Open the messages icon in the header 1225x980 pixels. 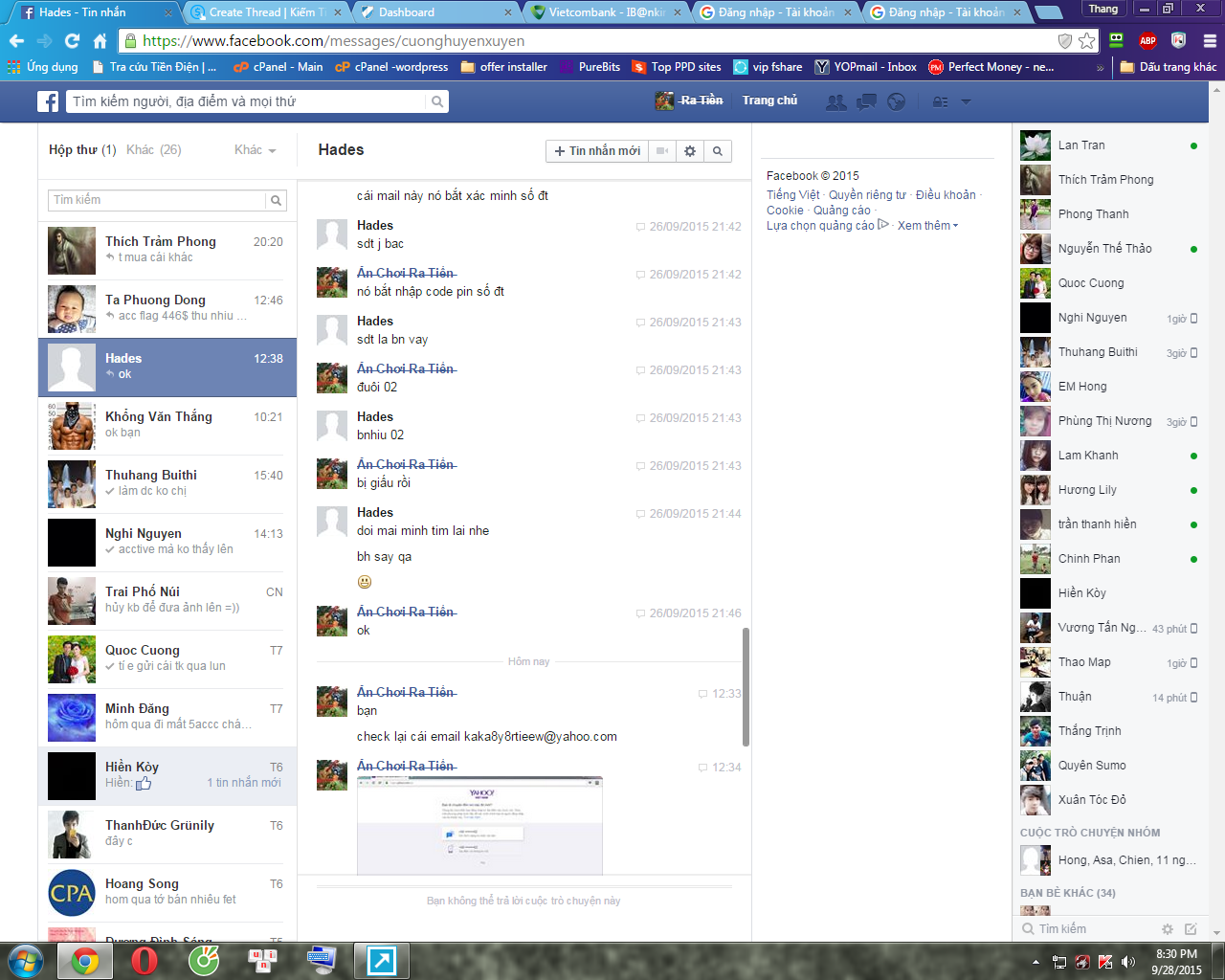click(866, 101)
